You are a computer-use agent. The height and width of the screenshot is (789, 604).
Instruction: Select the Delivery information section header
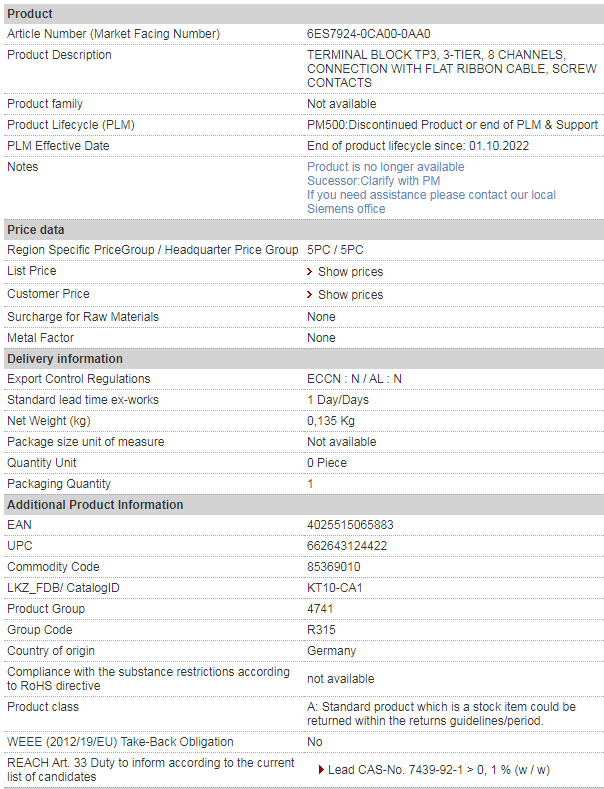click(304, 358)
